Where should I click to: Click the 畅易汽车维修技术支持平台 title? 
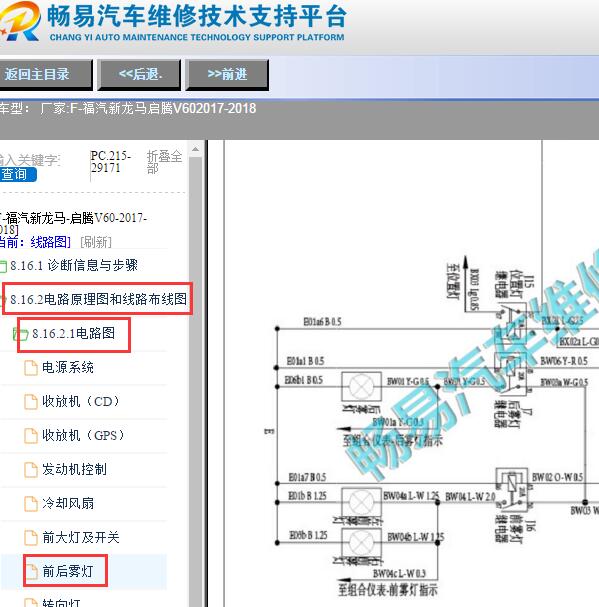point(196,16)
